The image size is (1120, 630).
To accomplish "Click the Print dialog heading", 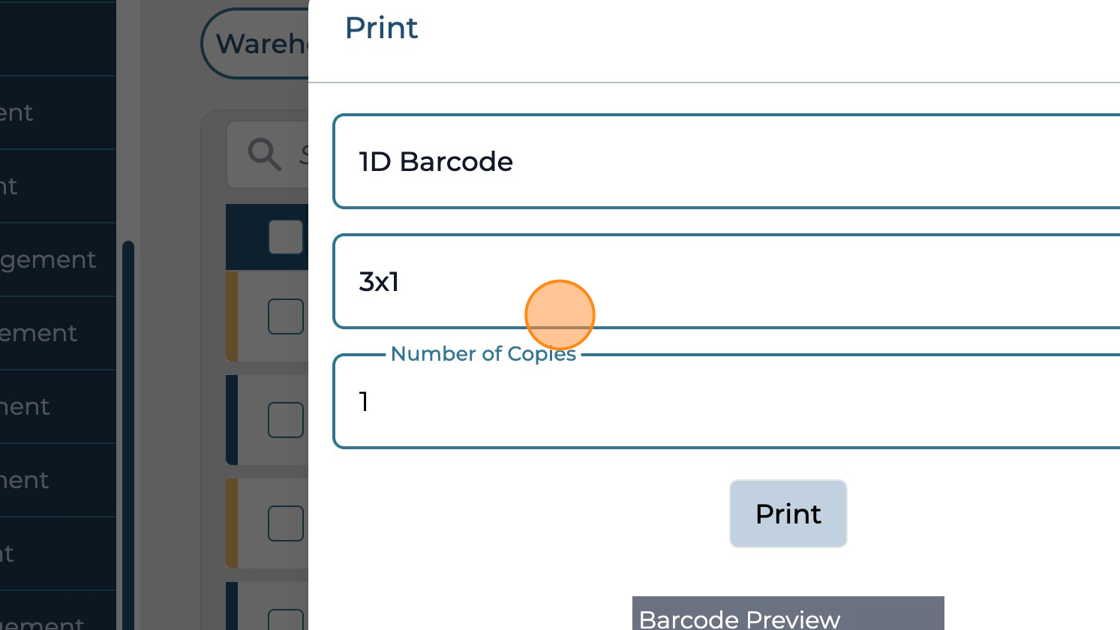I will pos(380,28).
